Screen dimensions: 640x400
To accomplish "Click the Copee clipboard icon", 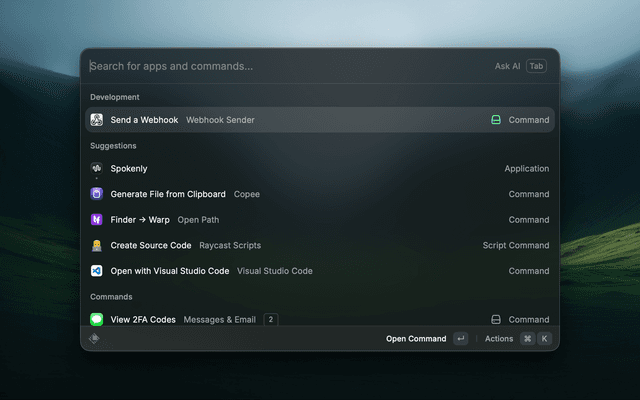I will (97, 194).
